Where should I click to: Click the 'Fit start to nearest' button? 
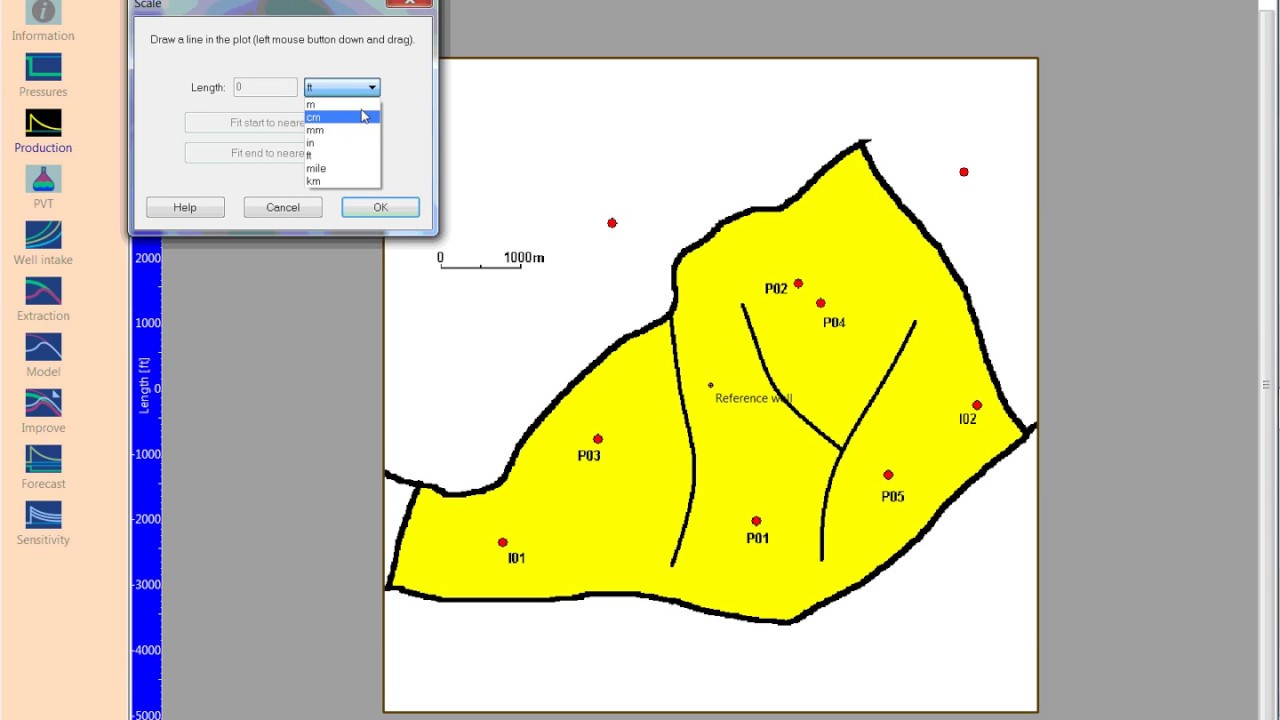click(x=245, y=123)
